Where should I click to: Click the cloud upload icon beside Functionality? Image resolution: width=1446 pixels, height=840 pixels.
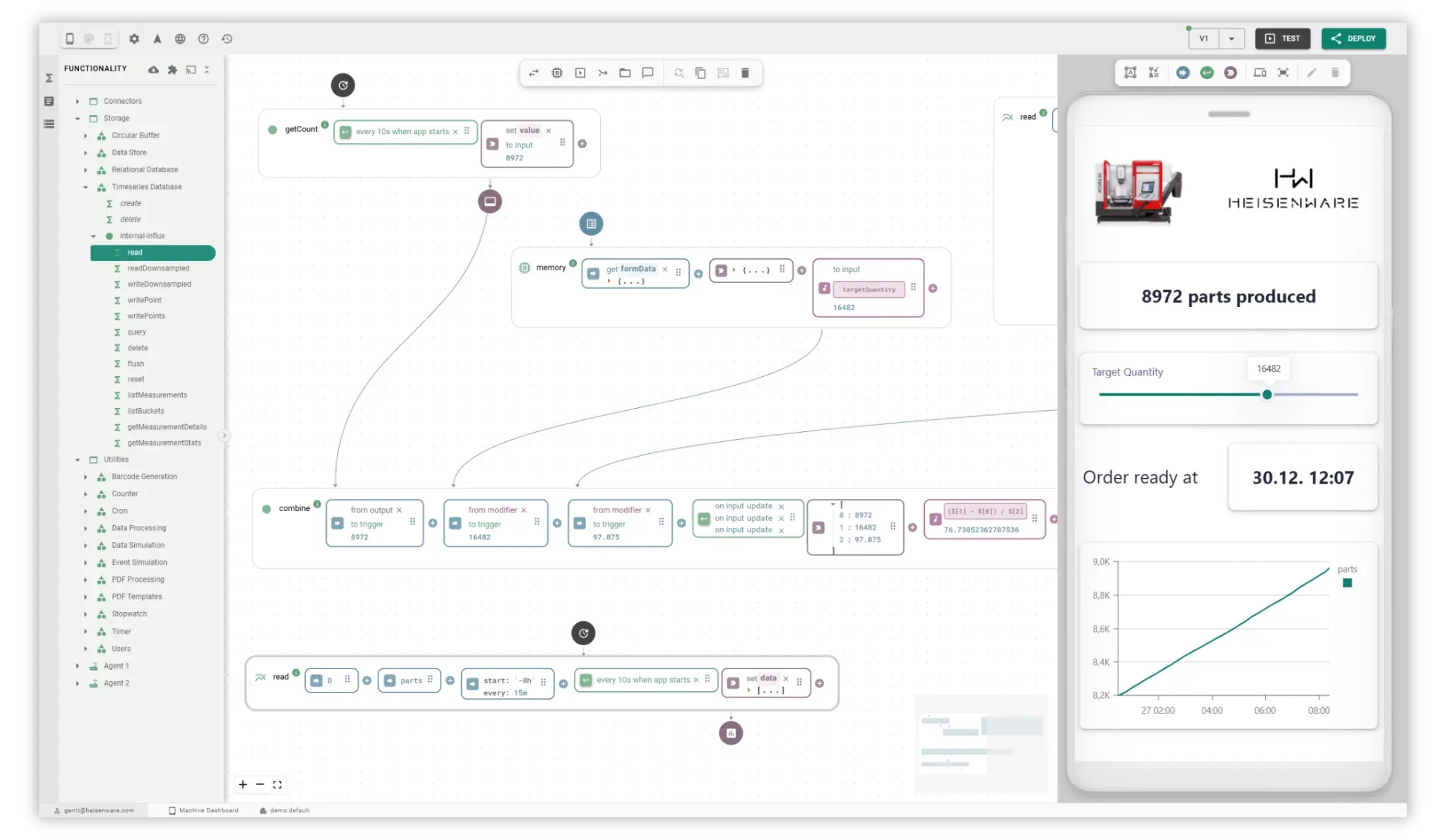(x=153, y=69)
